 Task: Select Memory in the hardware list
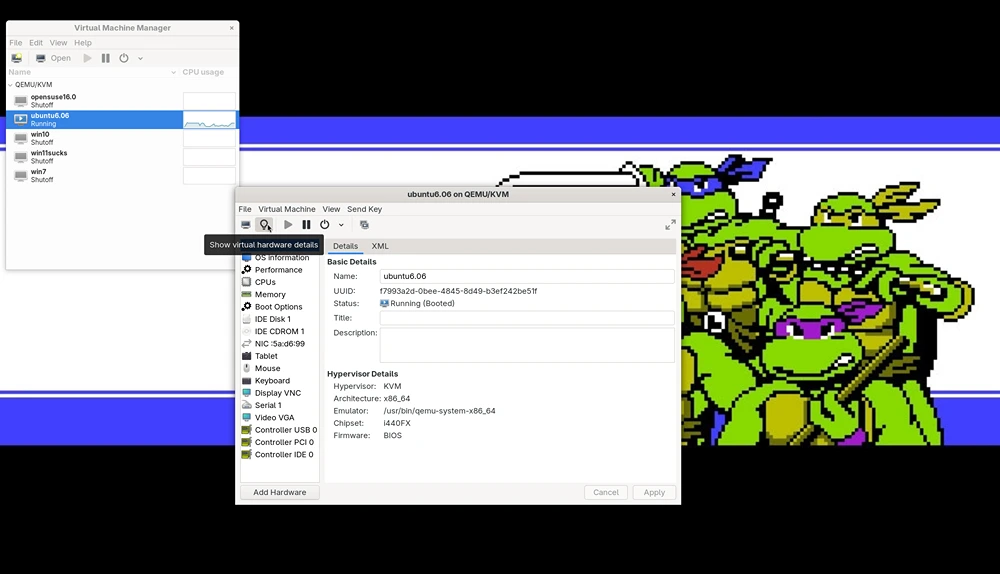point(279,295)
